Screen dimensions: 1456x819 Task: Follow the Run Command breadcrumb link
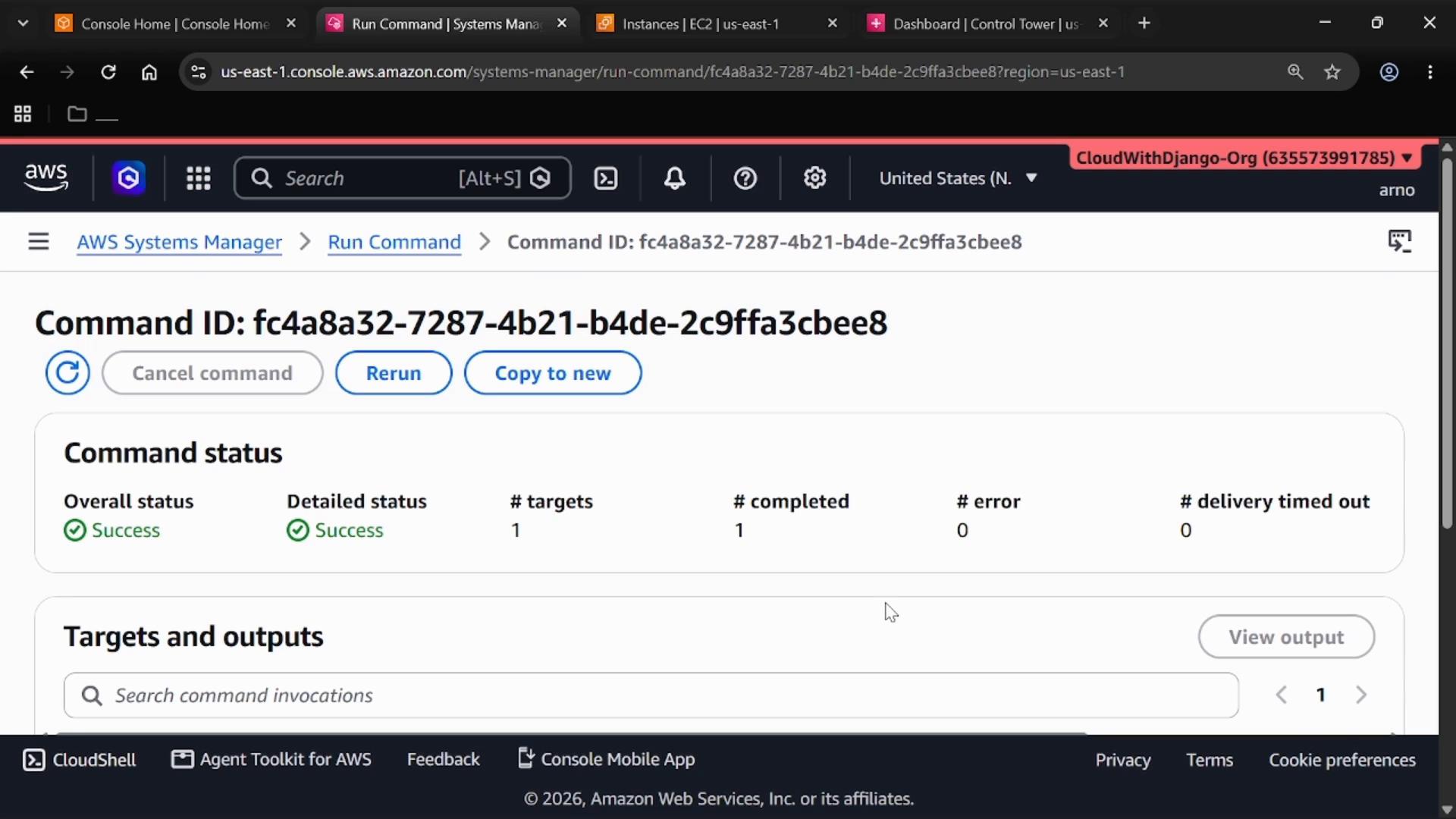point(394,242)
